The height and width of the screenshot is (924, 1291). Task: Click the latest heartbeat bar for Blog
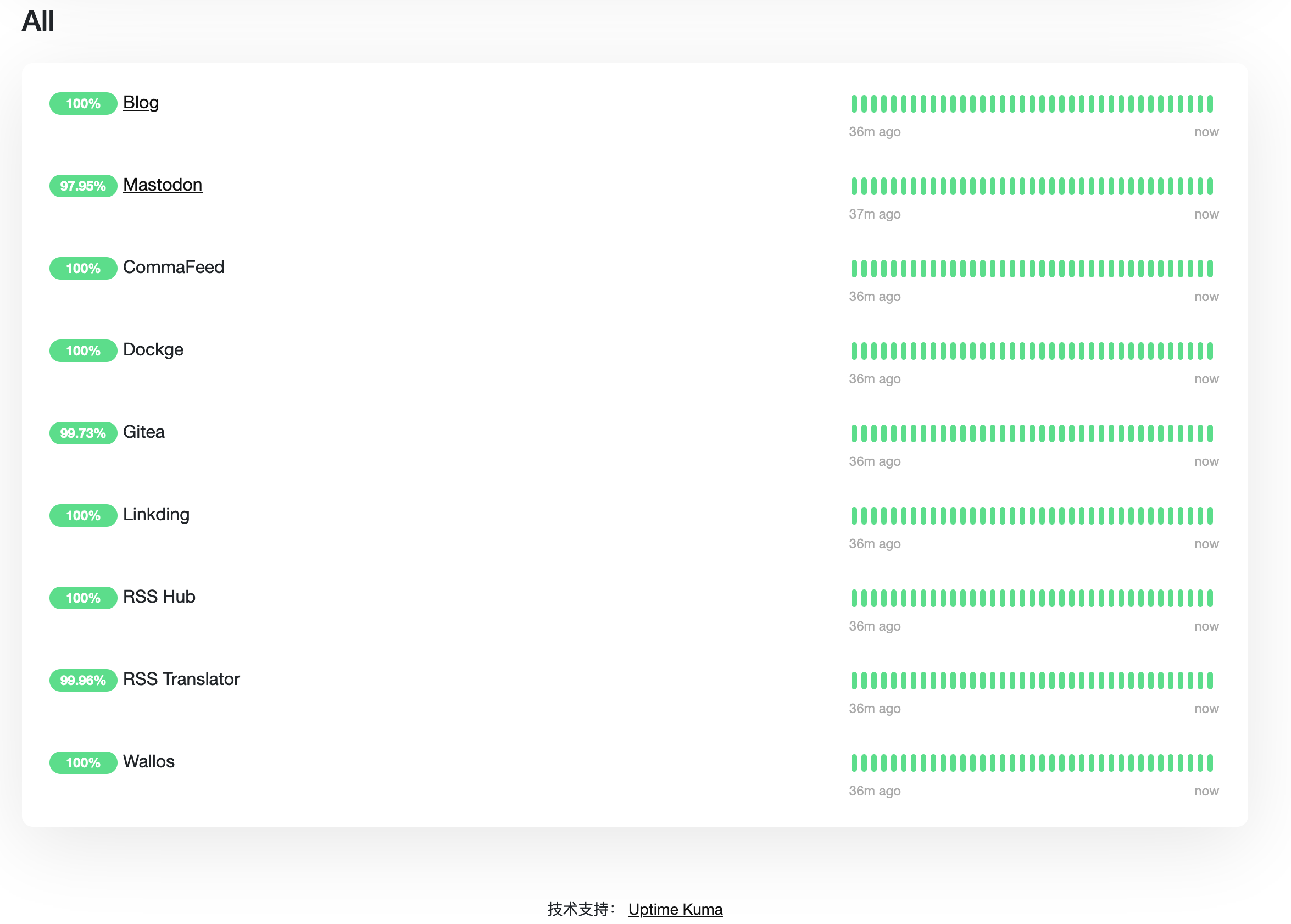click(1210, 103)
